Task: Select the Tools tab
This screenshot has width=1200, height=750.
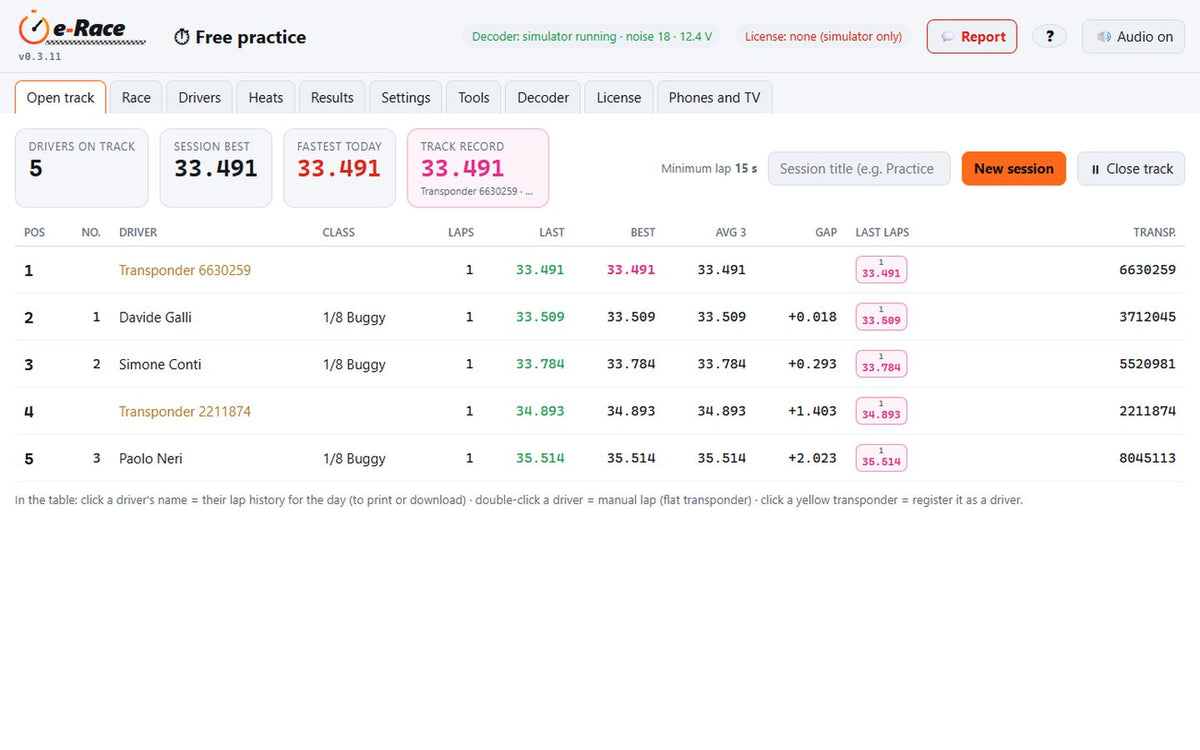Action: pos(474,98)
